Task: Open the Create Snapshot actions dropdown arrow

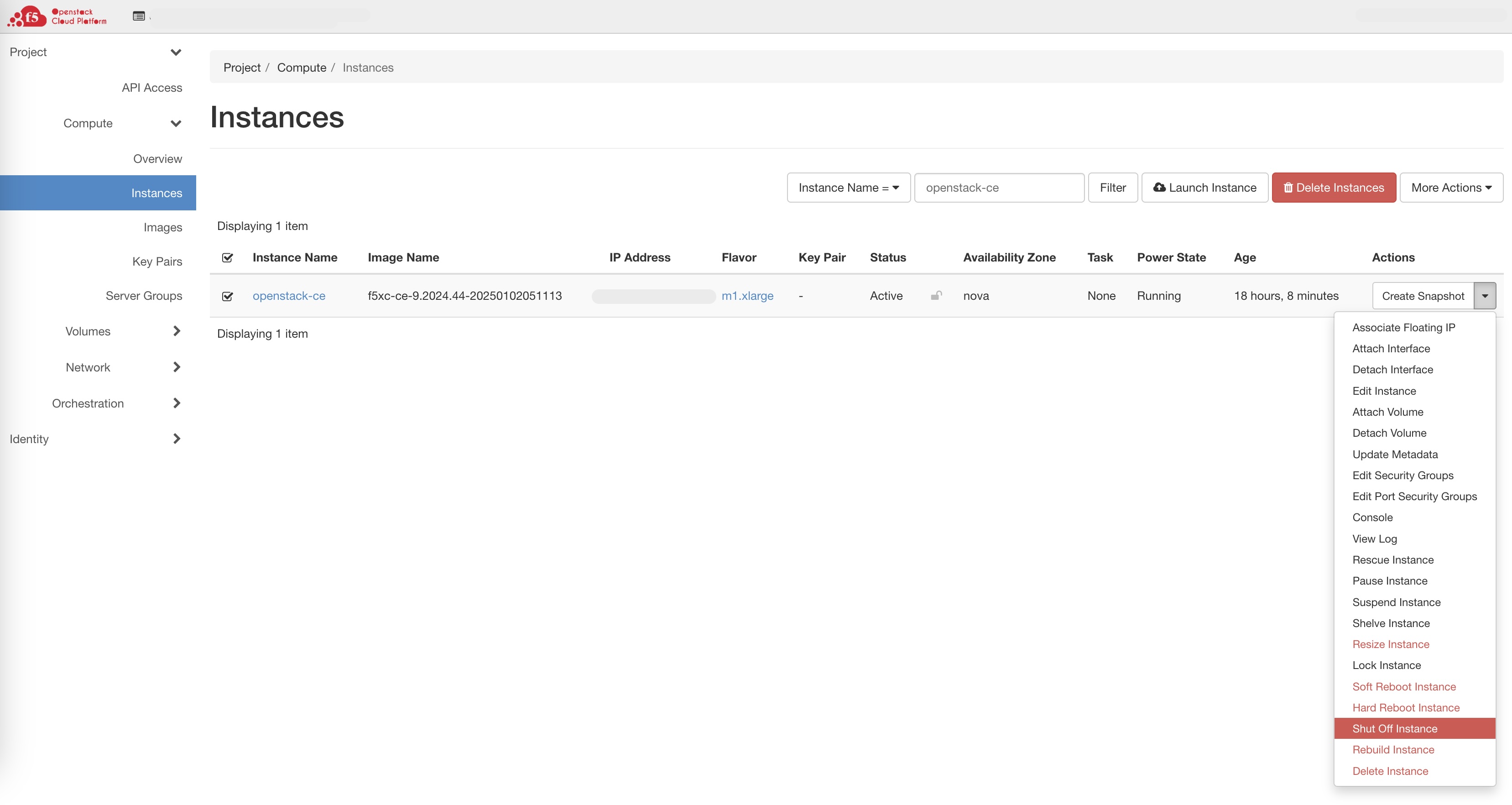Action: [x=1485, y=295]
